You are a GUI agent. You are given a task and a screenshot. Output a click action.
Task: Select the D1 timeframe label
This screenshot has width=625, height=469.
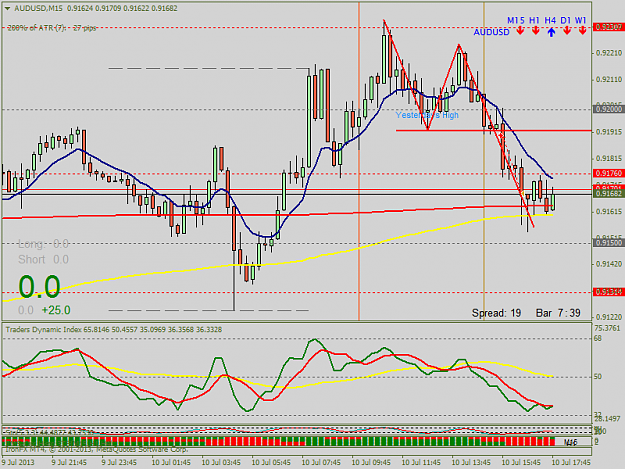[566, 20]
